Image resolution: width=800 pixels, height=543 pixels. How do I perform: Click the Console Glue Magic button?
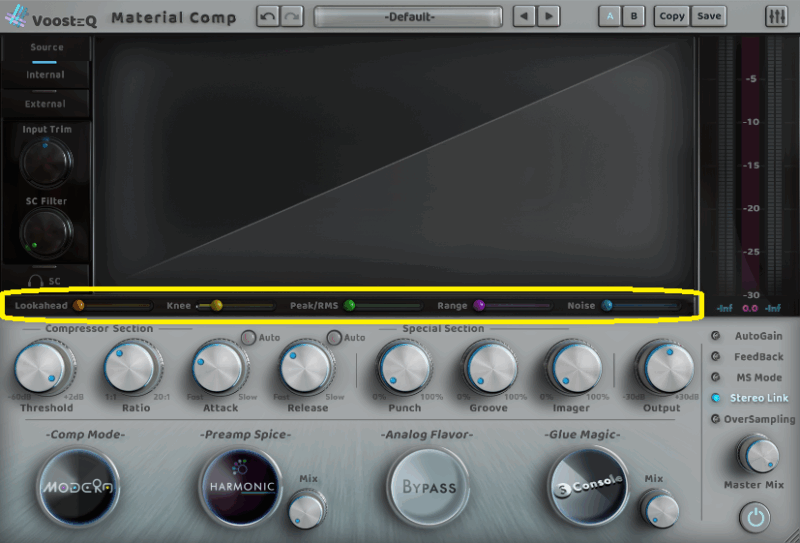pos(588,485)
